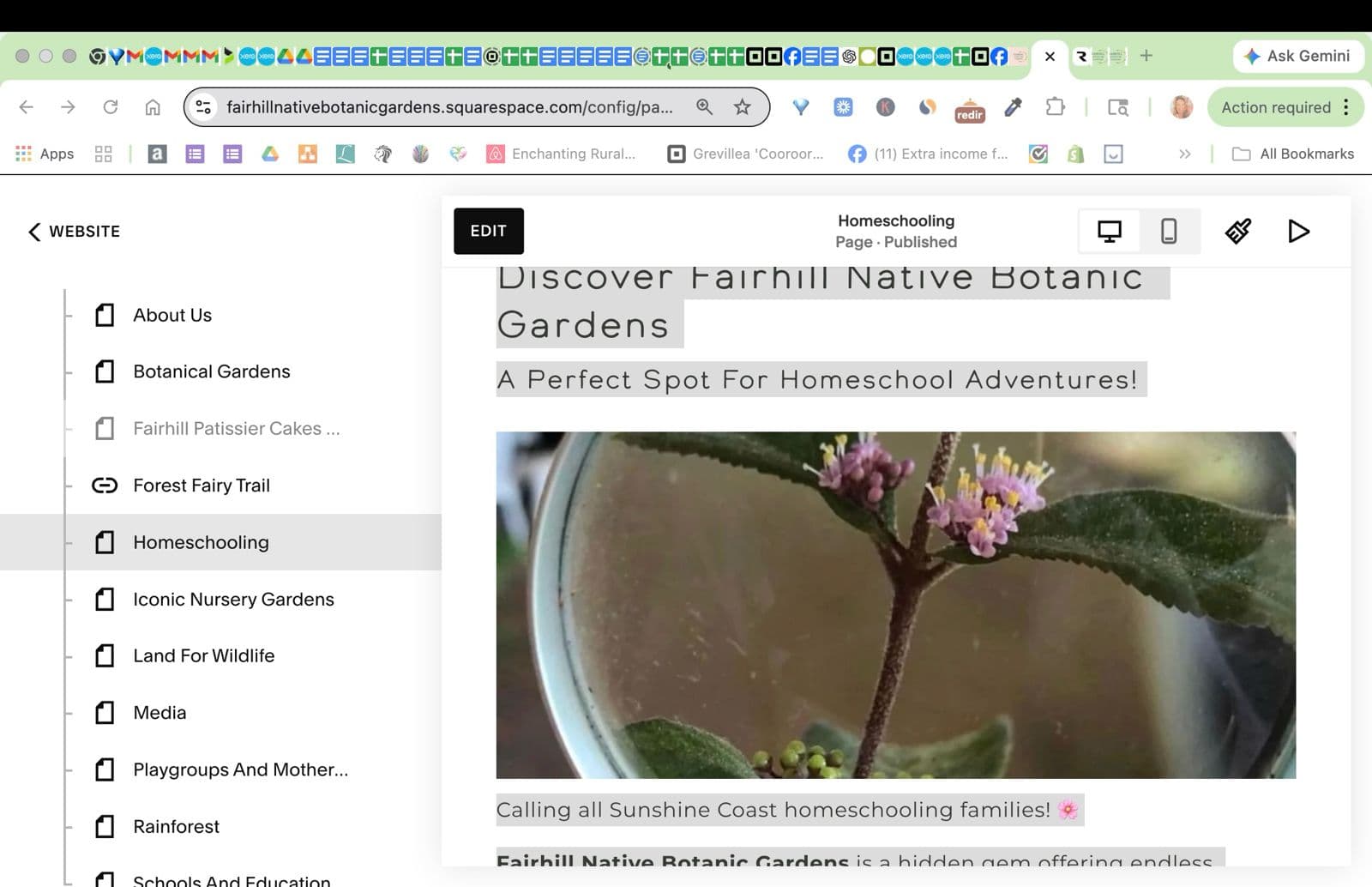This screenshot has height=887, width=1372.
Task: Open the Extensions puzzle menu
Action: point(1055,107)
